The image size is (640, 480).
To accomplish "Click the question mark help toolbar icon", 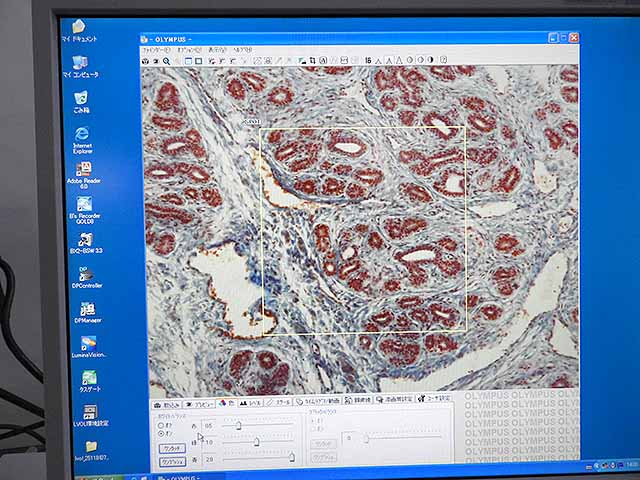I will coord(443,60).
